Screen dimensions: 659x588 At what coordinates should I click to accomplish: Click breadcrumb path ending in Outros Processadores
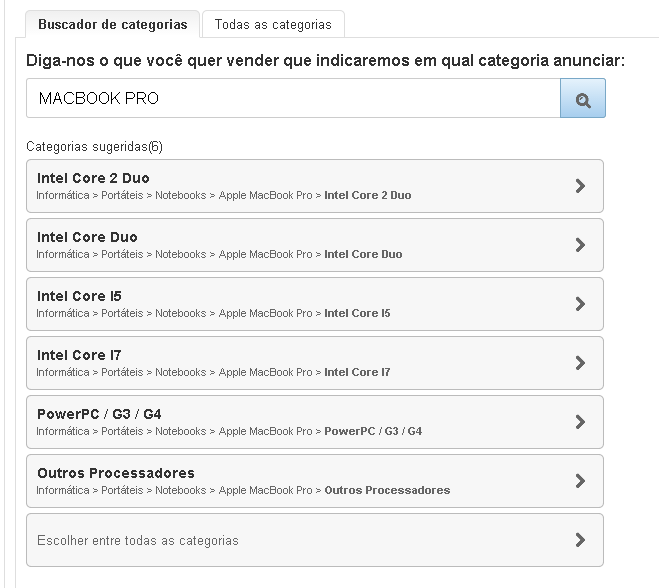click(243, 490)
